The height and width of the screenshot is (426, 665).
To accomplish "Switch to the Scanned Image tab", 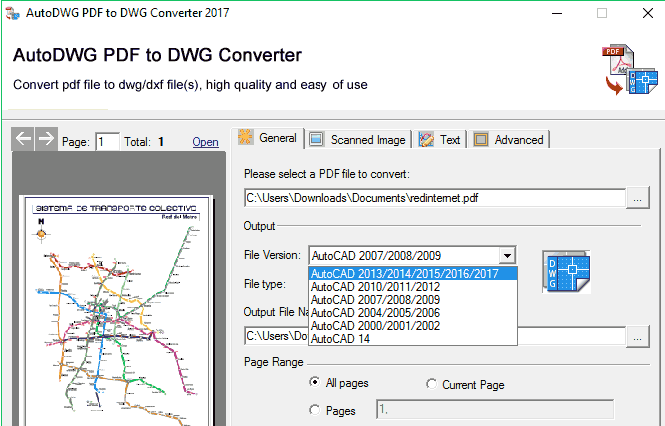I will [x=358, y=140].
